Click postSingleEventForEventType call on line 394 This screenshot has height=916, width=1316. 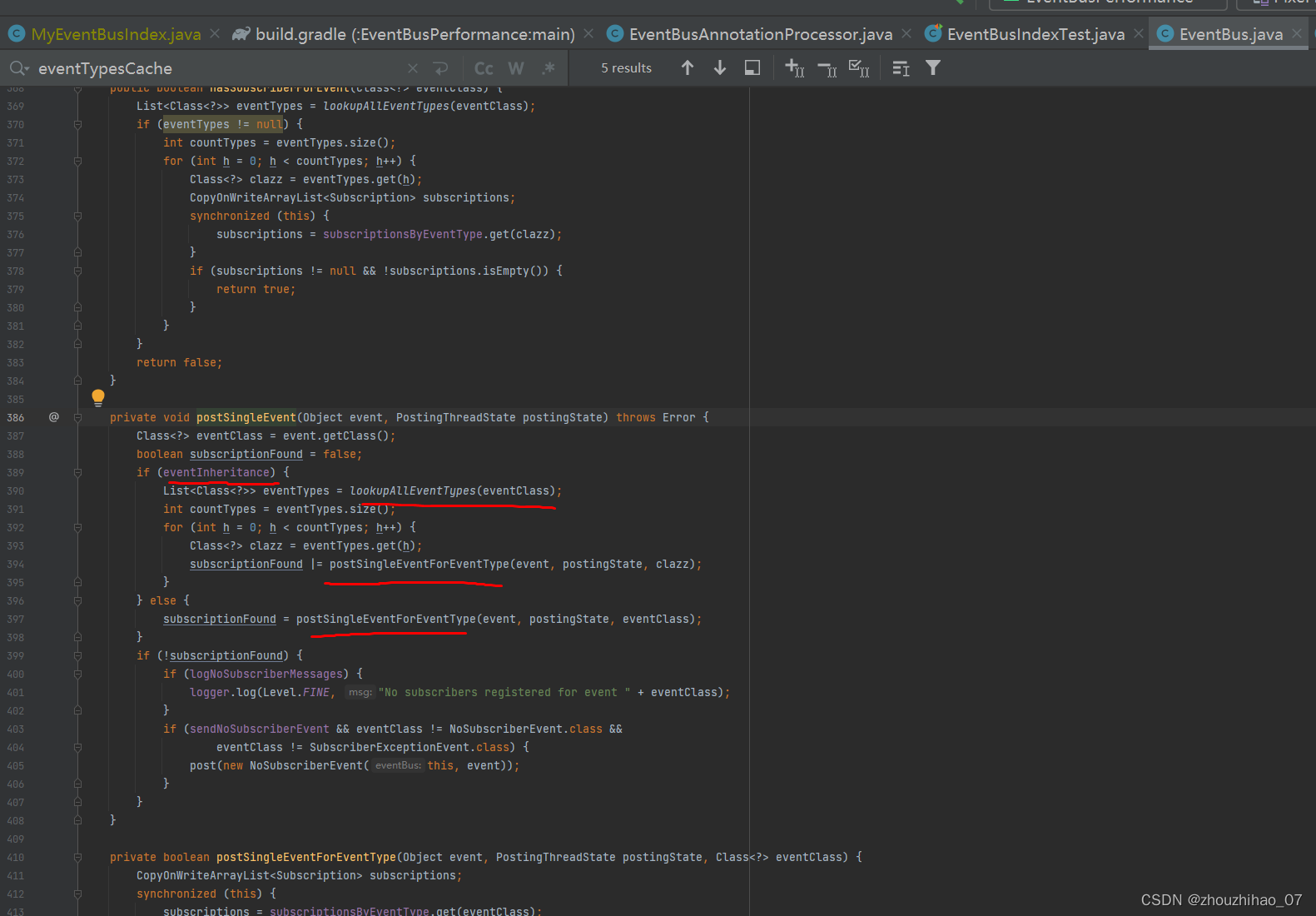(x=420, y=564)
